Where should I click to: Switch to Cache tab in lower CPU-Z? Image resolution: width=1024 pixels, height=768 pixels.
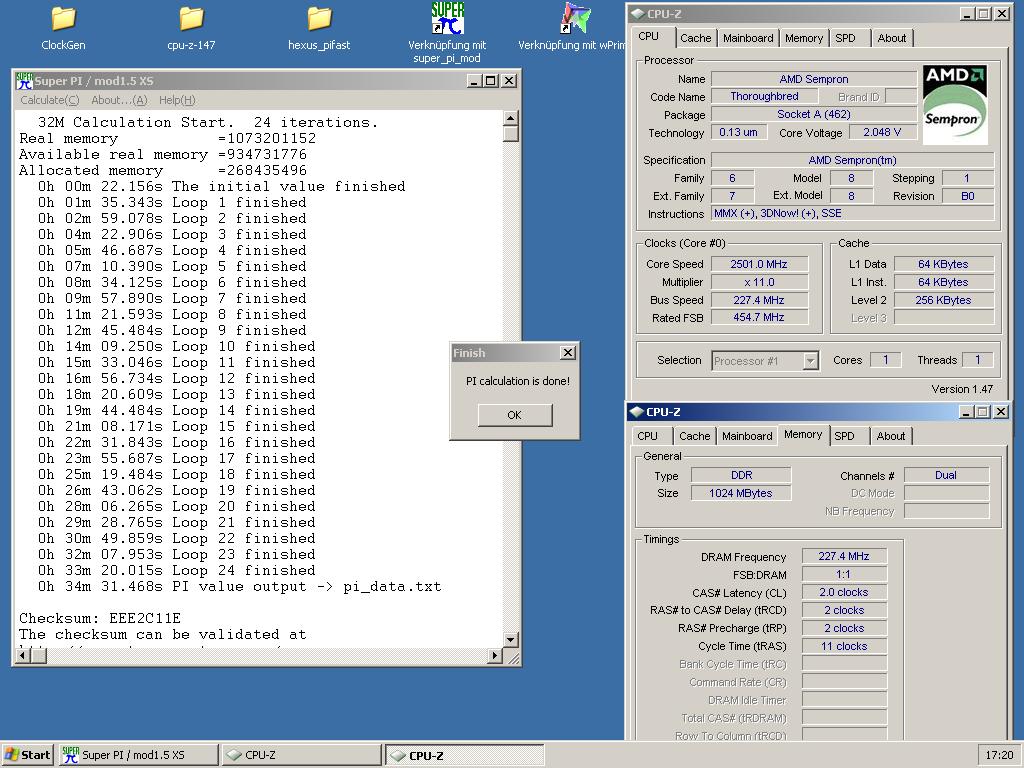tap(694, 436)
